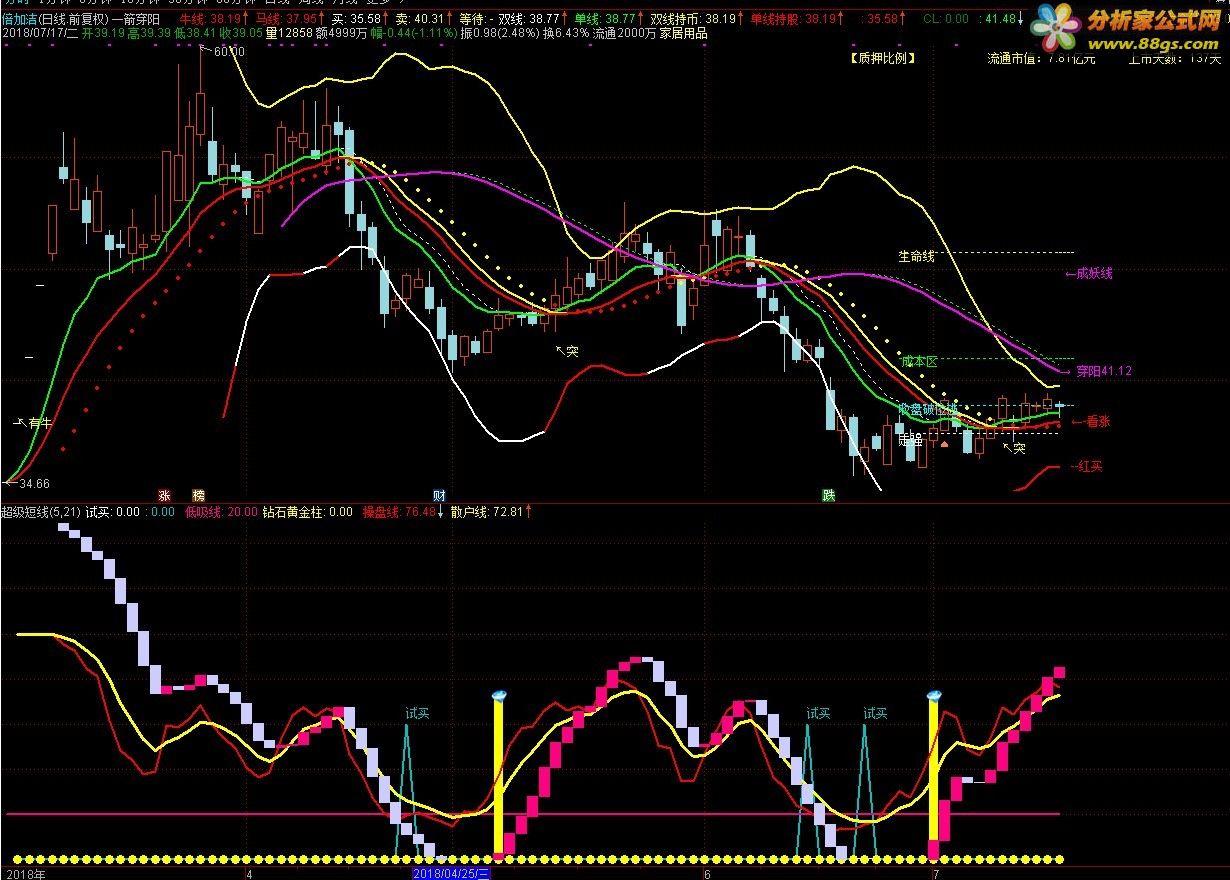Click the 34.66 low price label
The image size is (1230, 880).
tap(33, 484)
